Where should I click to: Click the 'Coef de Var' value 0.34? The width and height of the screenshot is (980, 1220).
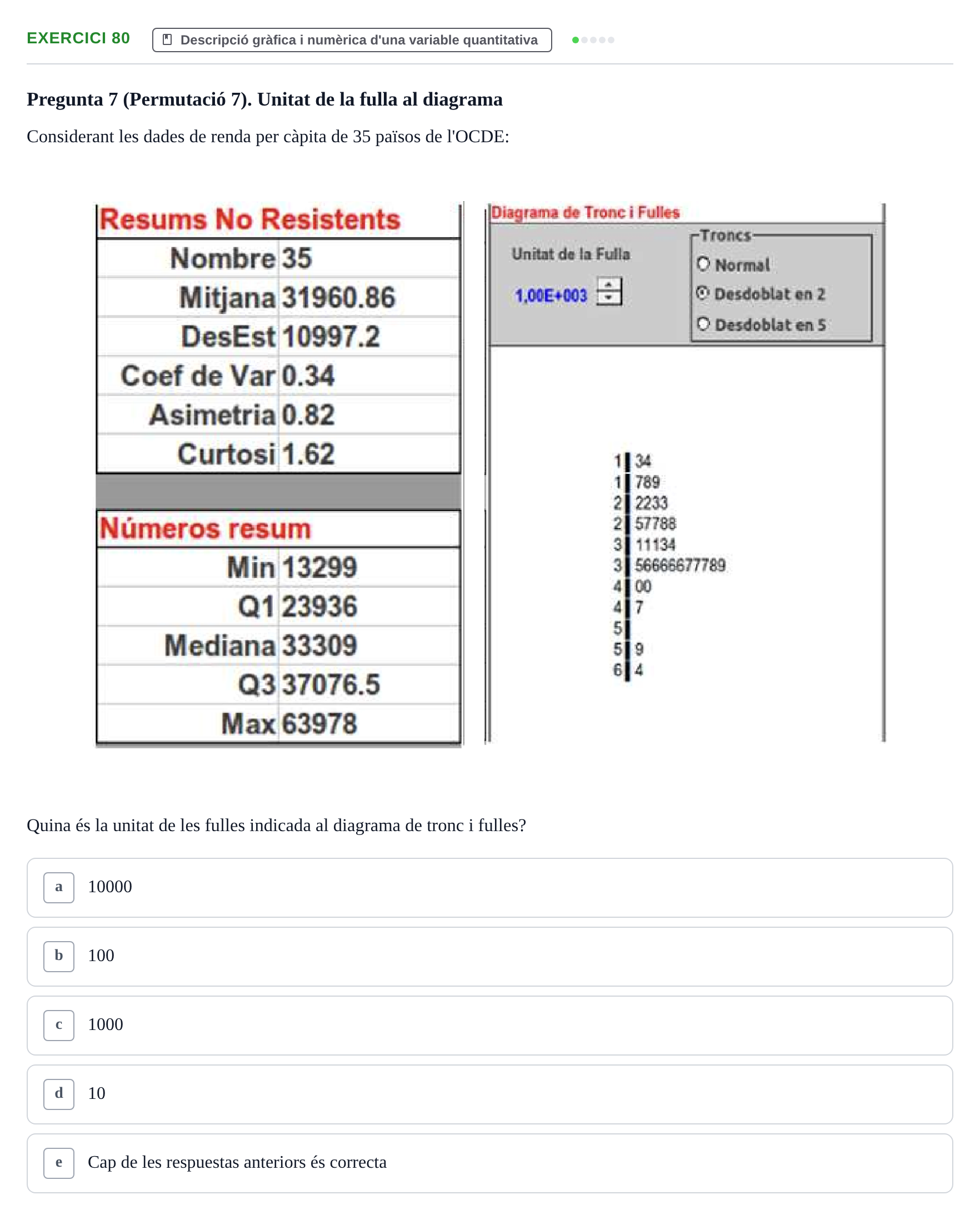pyautogui.click(x=308, y=376)
